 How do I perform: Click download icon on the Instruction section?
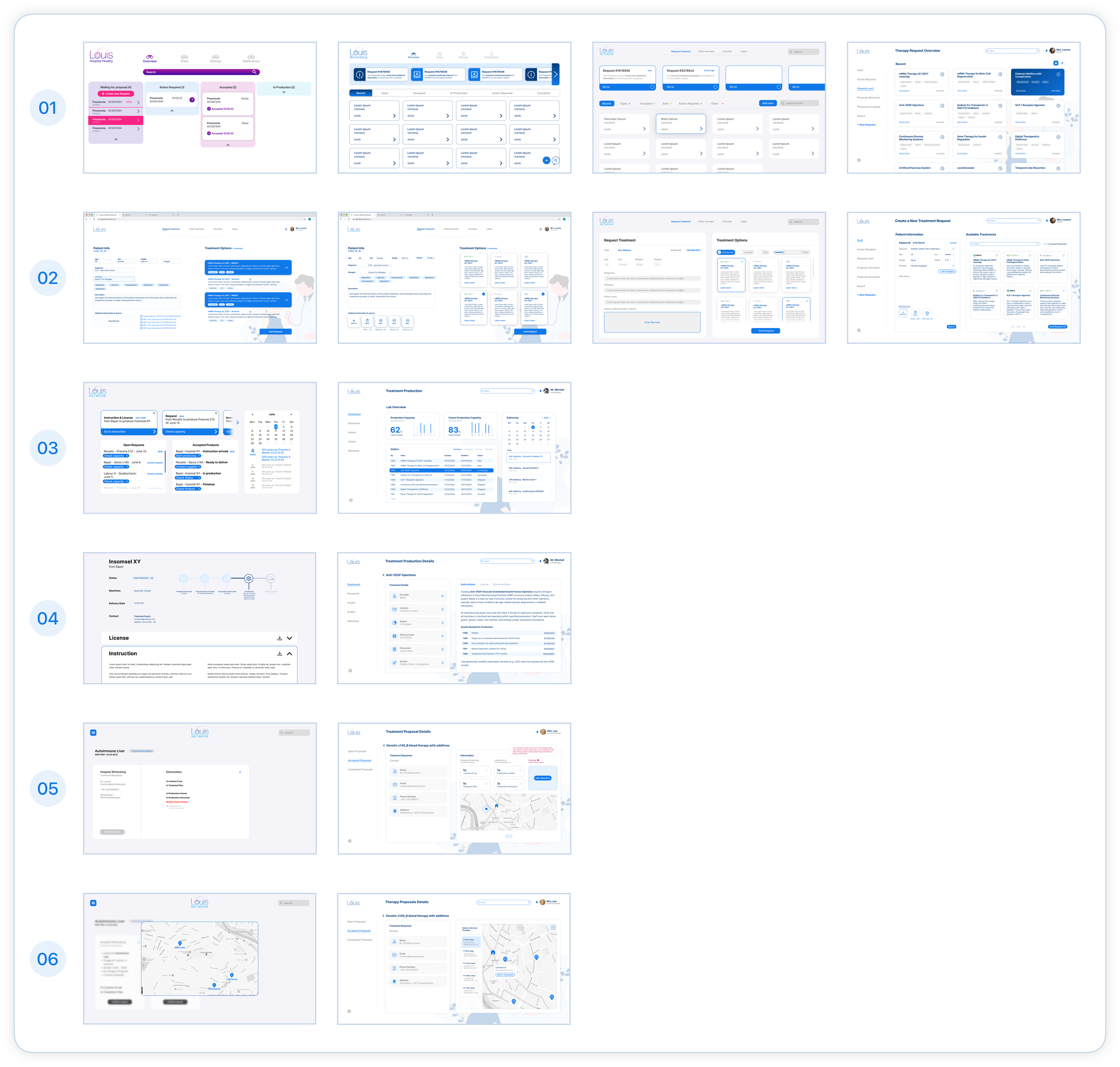(279, 653)
